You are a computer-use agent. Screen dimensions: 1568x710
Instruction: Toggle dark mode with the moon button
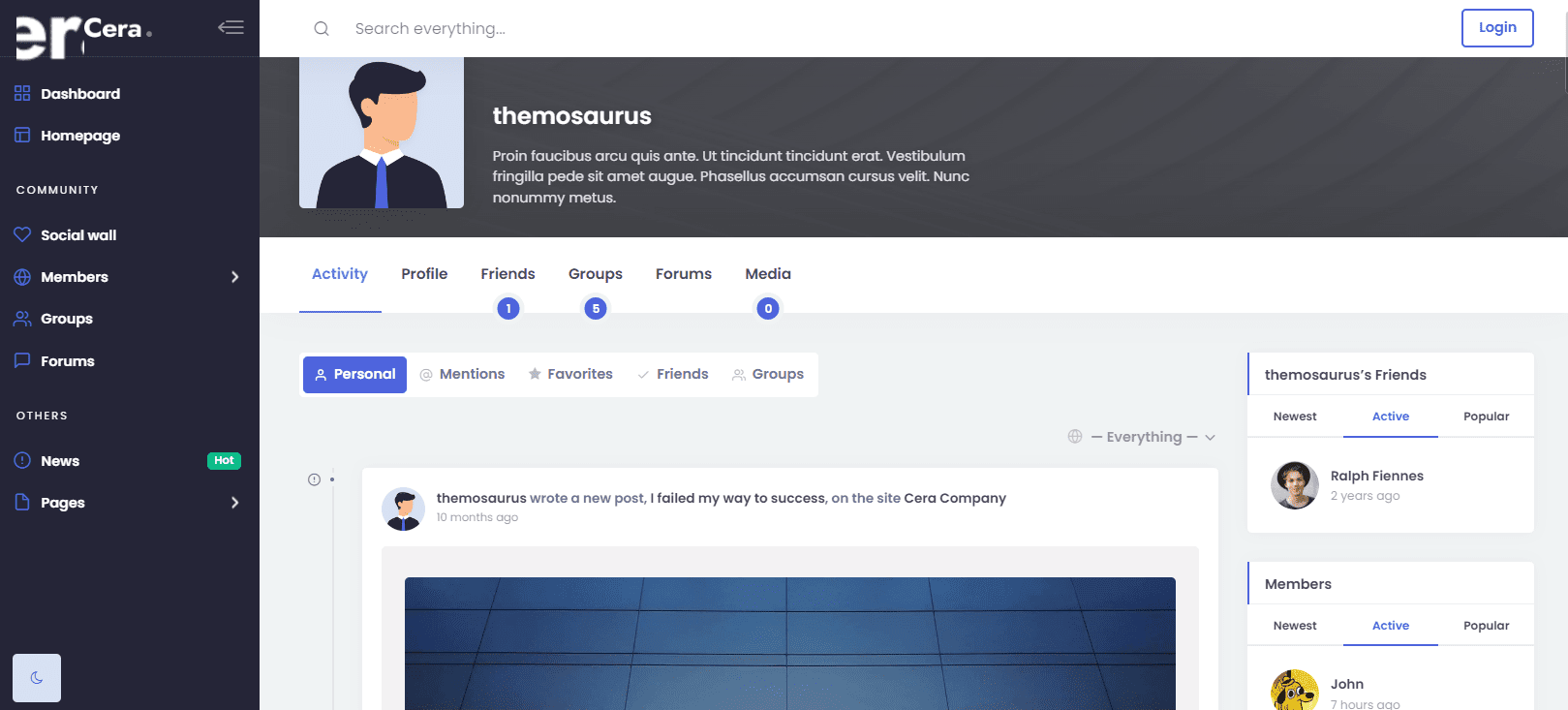tap(37, 678)
